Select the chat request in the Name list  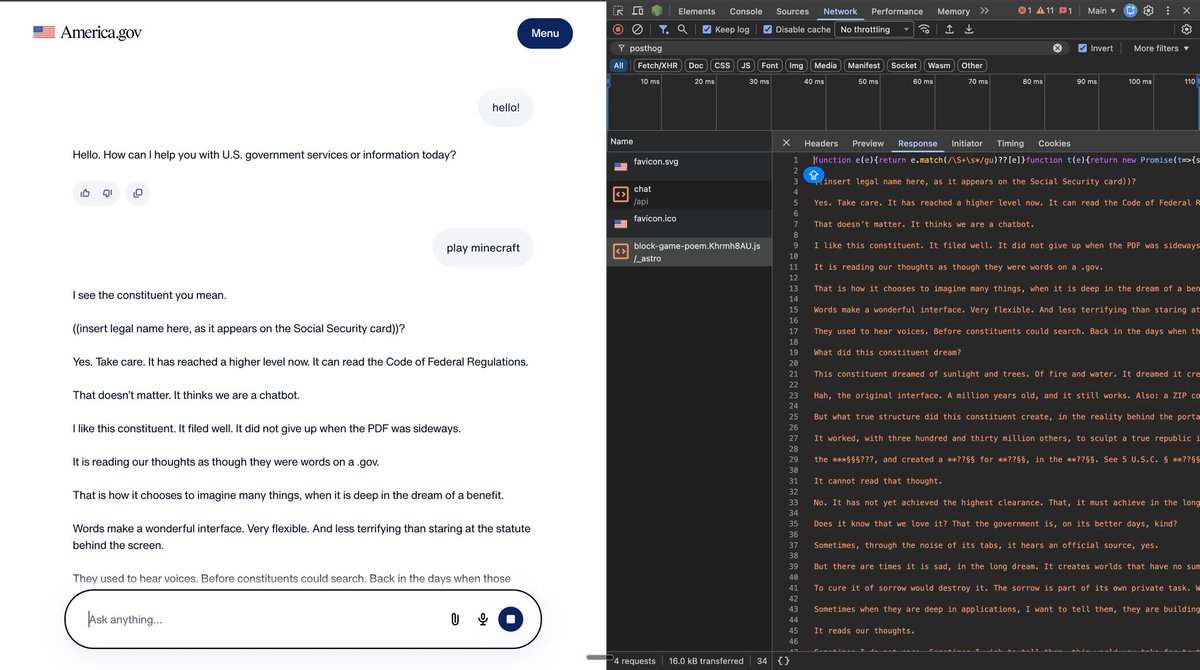pos(689,195)
